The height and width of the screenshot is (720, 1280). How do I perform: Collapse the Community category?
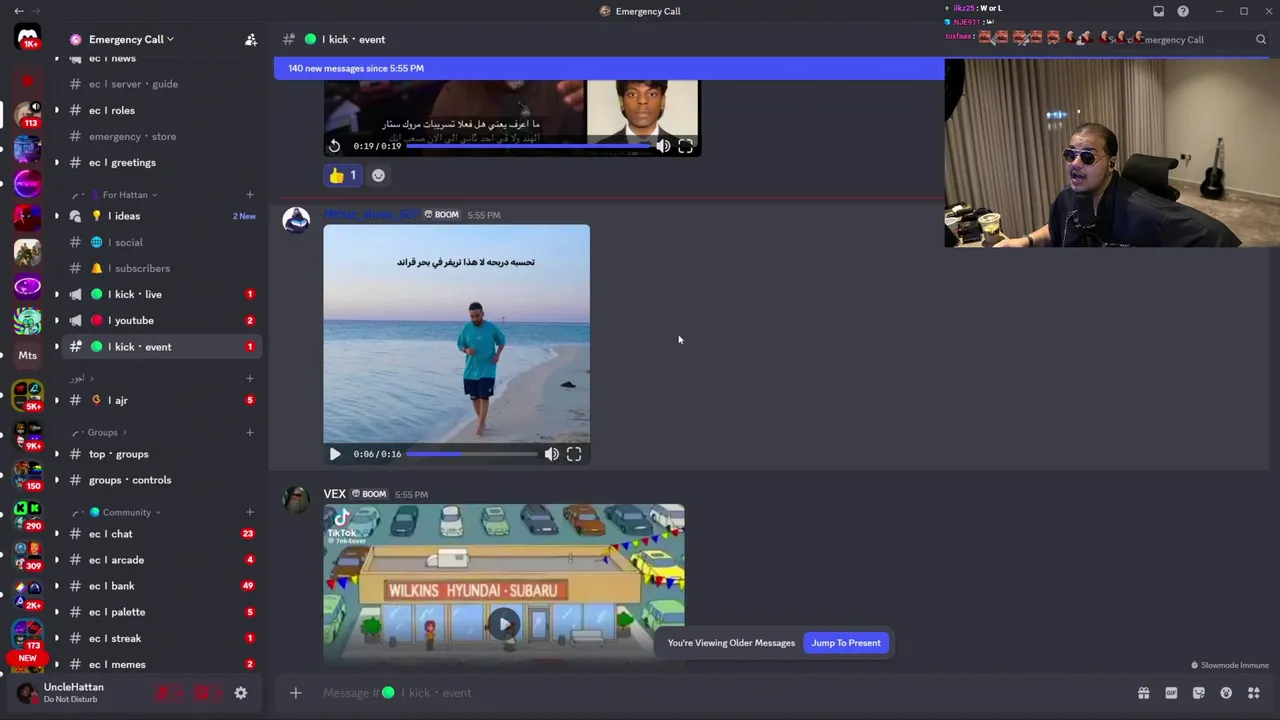[x=126, y=512]
